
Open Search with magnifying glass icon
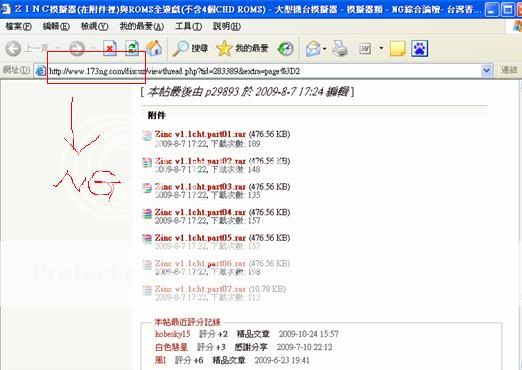pos(181,49)
